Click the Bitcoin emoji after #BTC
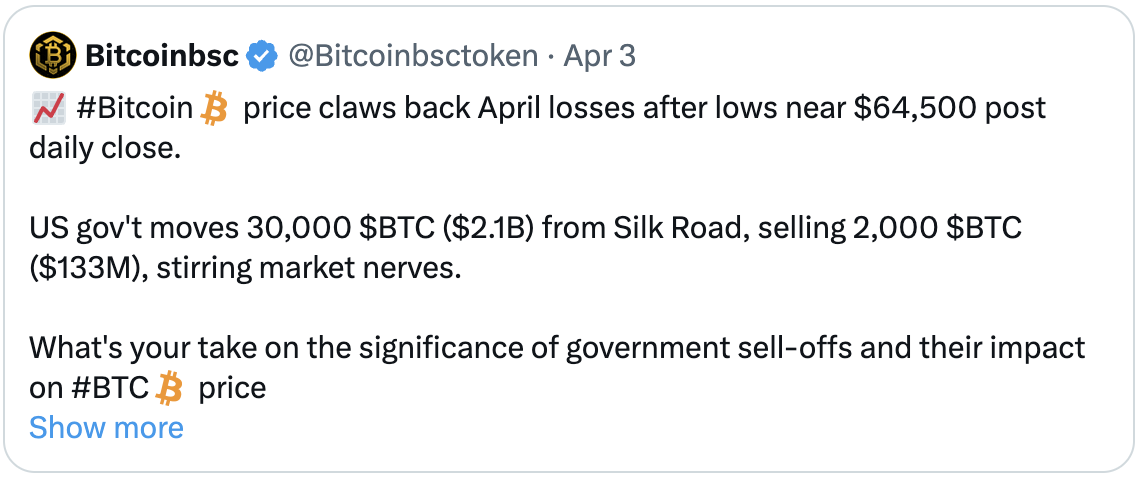The image size is (1144, 478). click(169, 388)
